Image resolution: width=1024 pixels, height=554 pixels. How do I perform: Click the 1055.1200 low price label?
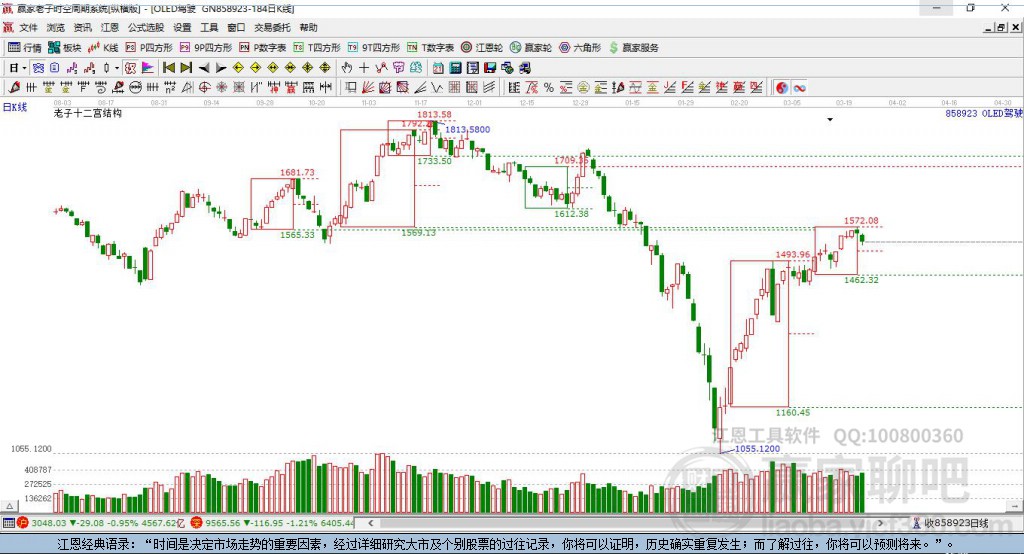tap(758, 449)
